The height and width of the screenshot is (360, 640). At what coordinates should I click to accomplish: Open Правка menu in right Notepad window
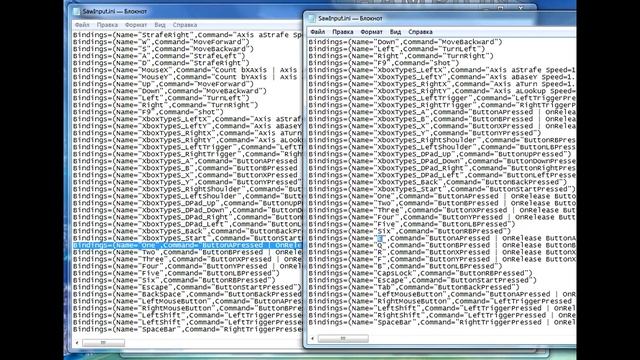343,32
